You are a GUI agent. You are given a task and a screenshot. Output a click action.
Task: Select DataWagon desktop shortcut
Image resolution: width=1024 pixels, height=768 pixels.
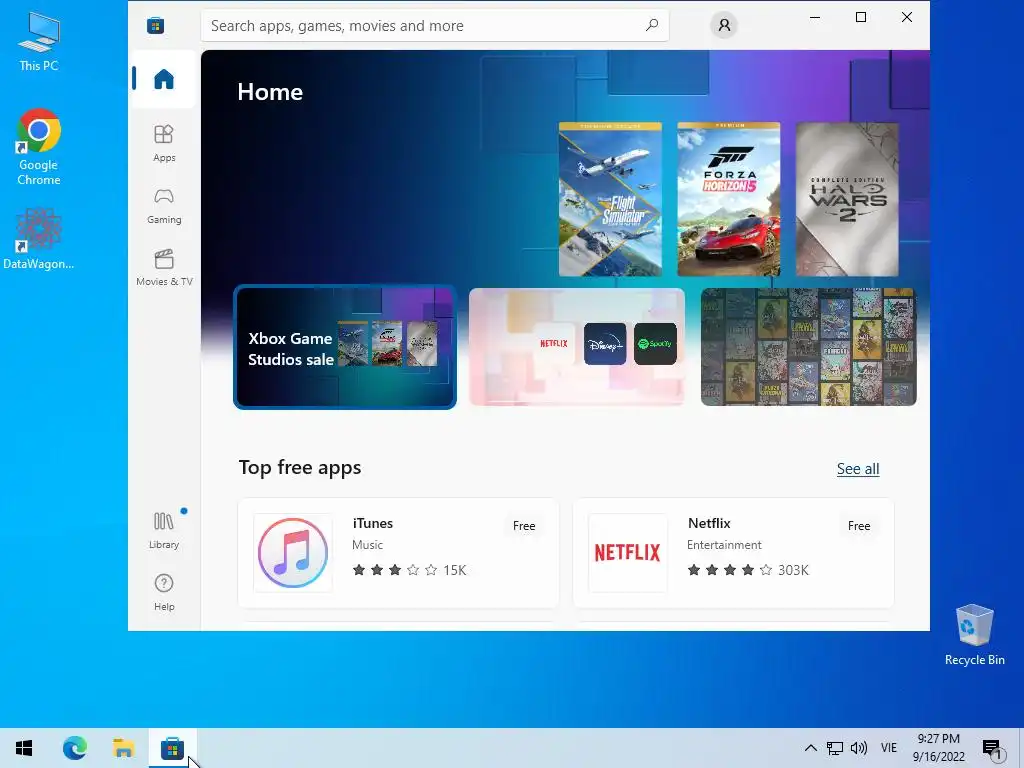39,239
